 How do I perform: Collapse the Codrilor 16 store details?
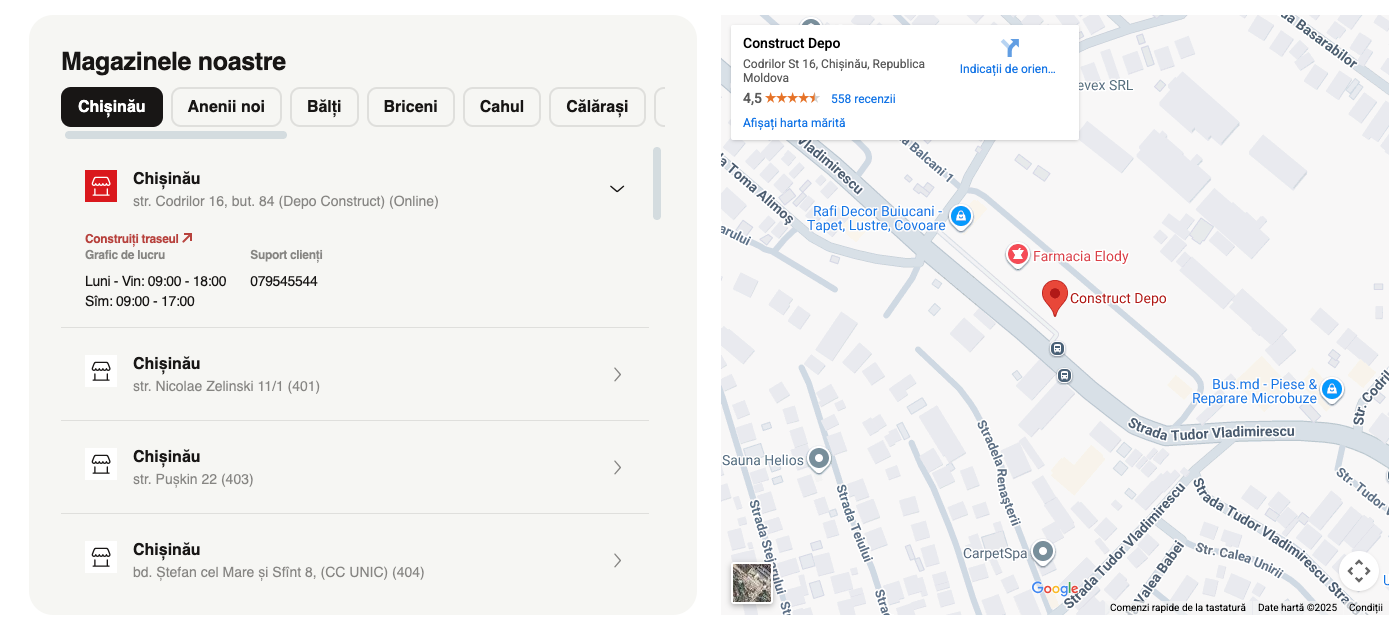pos(617,188)
